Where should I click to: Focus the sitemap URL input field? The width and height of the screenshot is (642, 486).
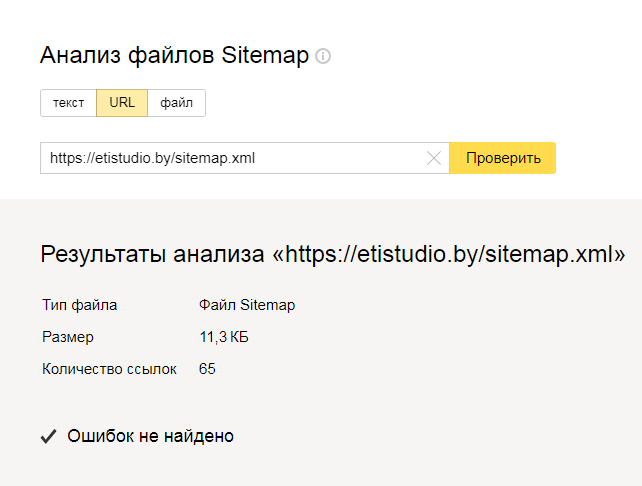[230, 158]
